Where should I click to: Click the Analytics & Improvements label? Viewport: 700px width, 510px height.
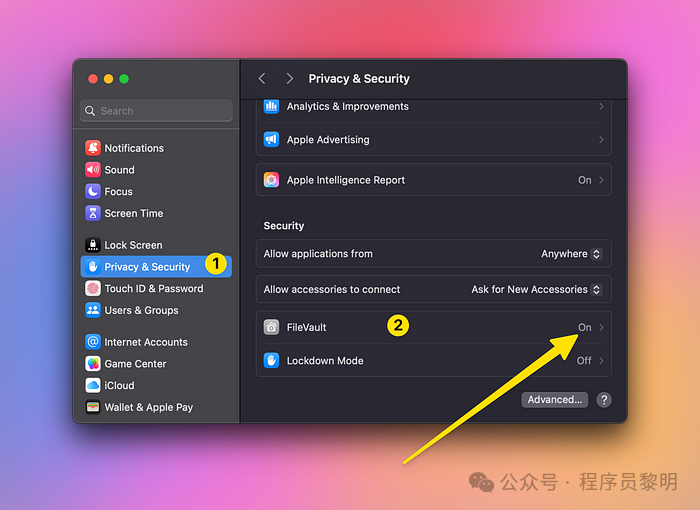pos(347,106)
